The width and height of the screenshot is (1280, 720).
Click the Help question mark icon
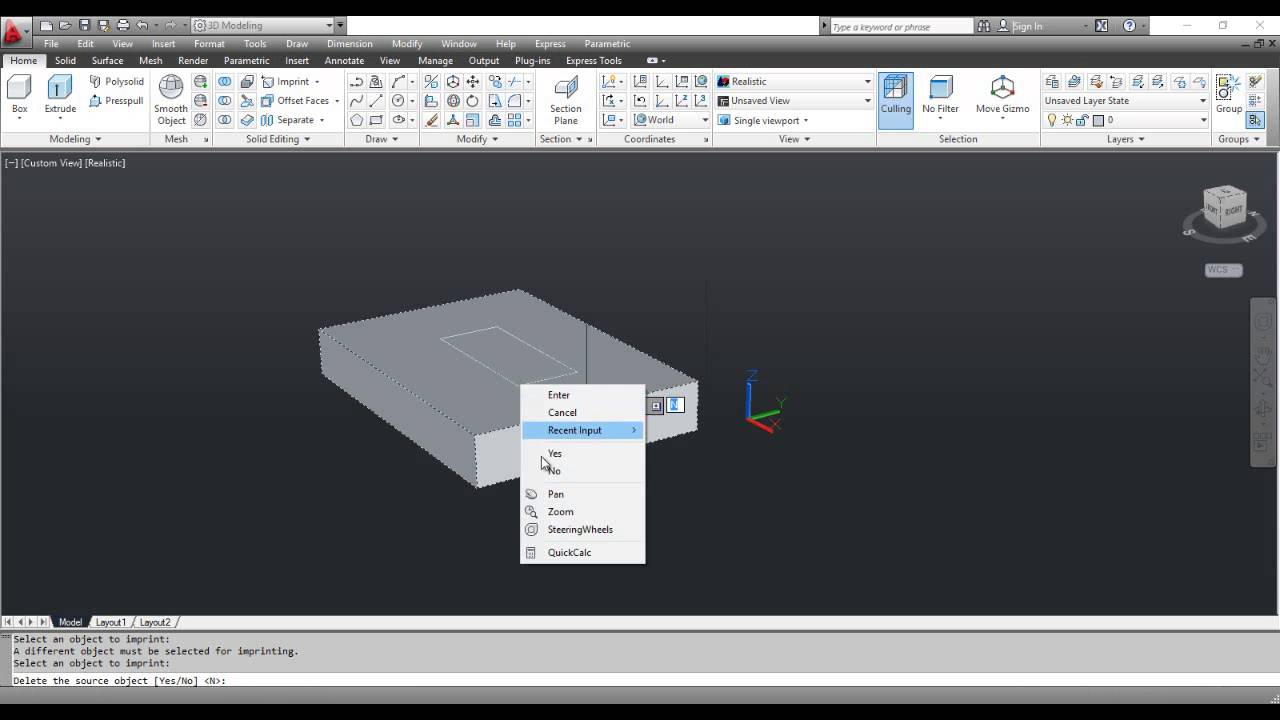pos(1129,26)
